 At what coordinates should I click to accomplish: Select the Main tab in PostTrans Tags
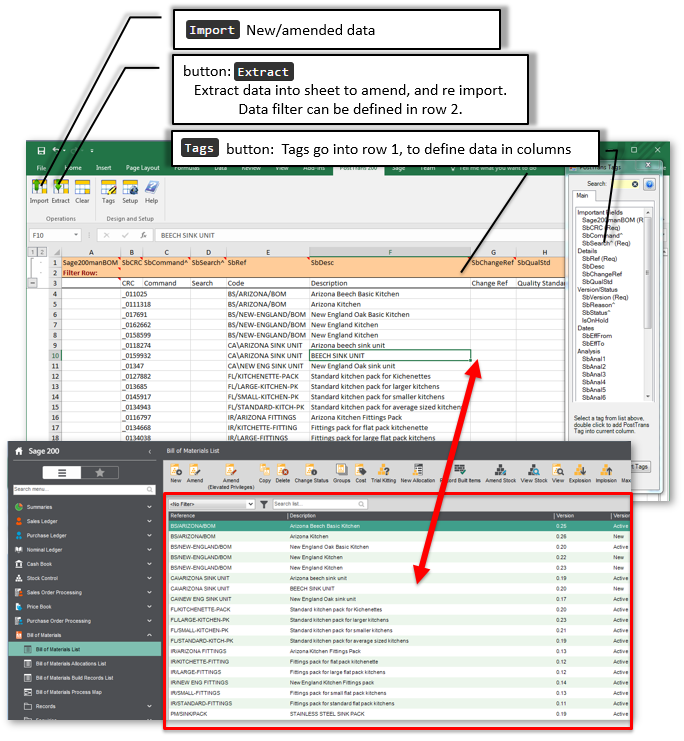582,196
